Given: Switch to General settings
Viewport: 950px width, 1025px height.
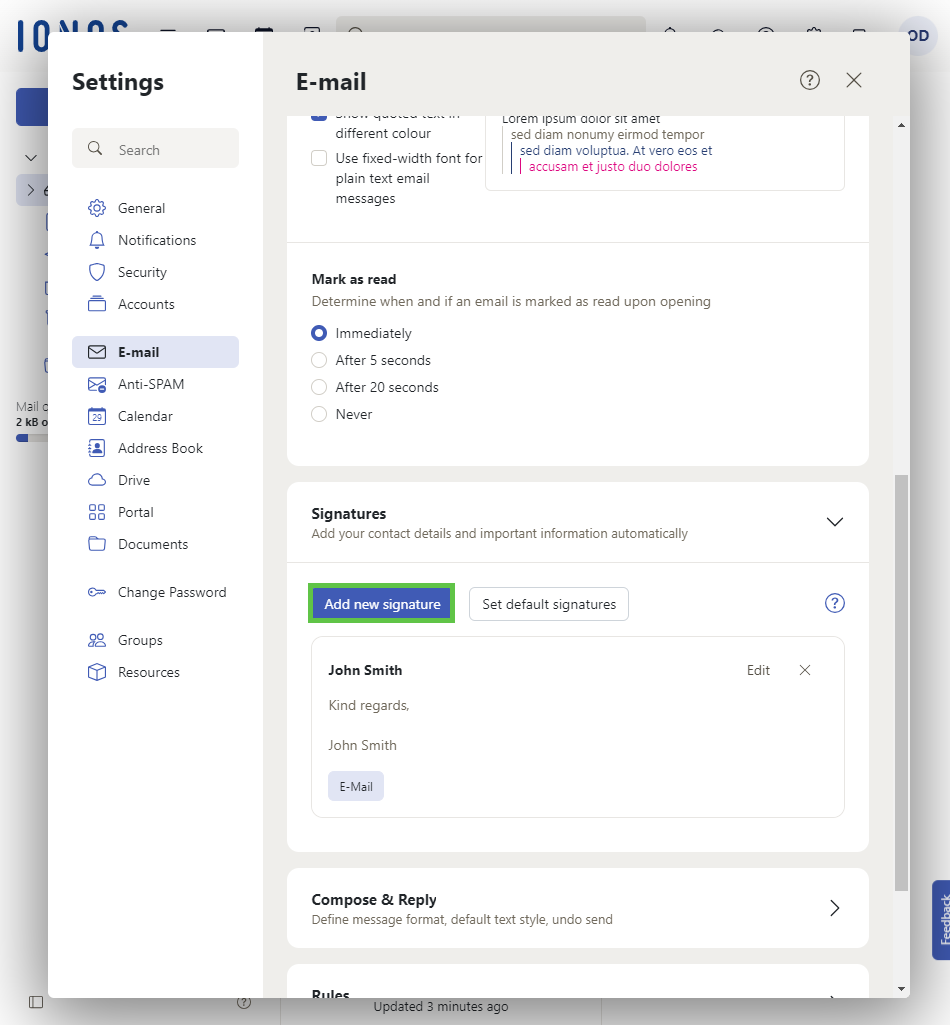Looking at the screenshot, I should [141, 208].
